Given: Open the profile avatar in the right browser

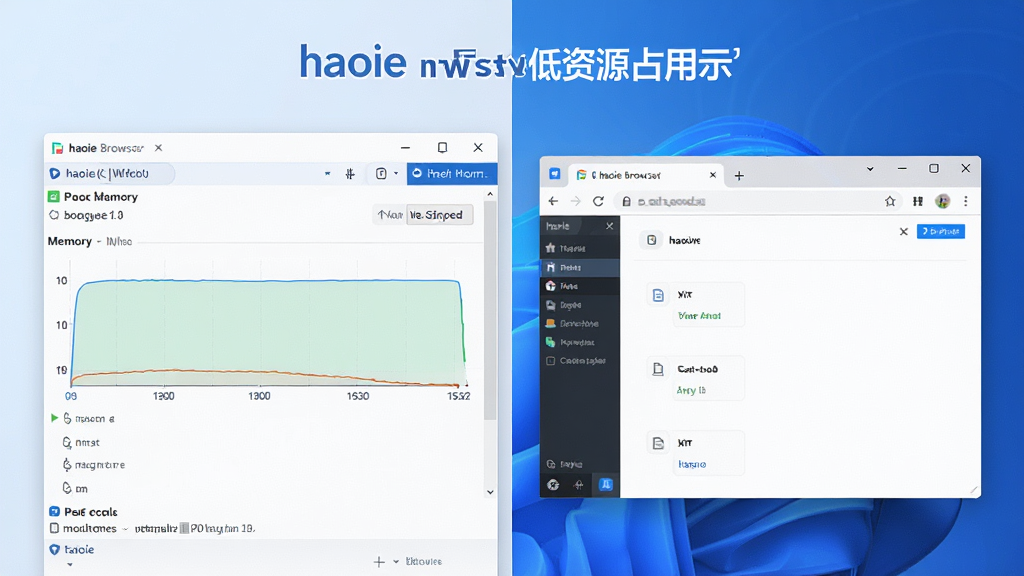Looking at the screenshot, I should (x=942, y=201).
